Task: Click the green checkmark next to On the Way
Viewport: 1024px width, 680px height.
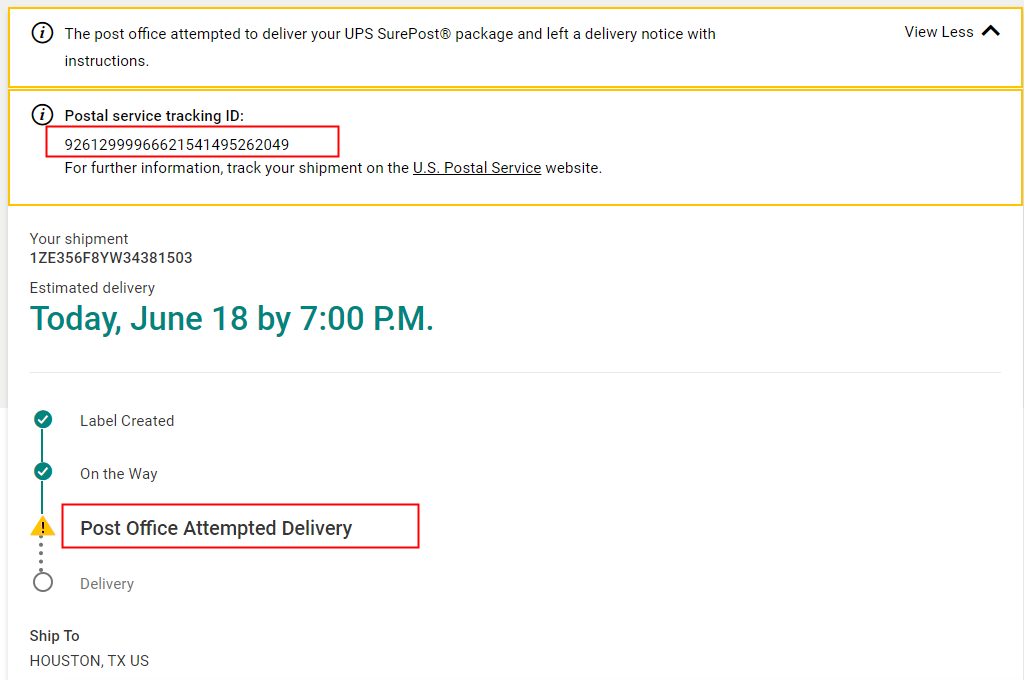Action: click(42, 471)
